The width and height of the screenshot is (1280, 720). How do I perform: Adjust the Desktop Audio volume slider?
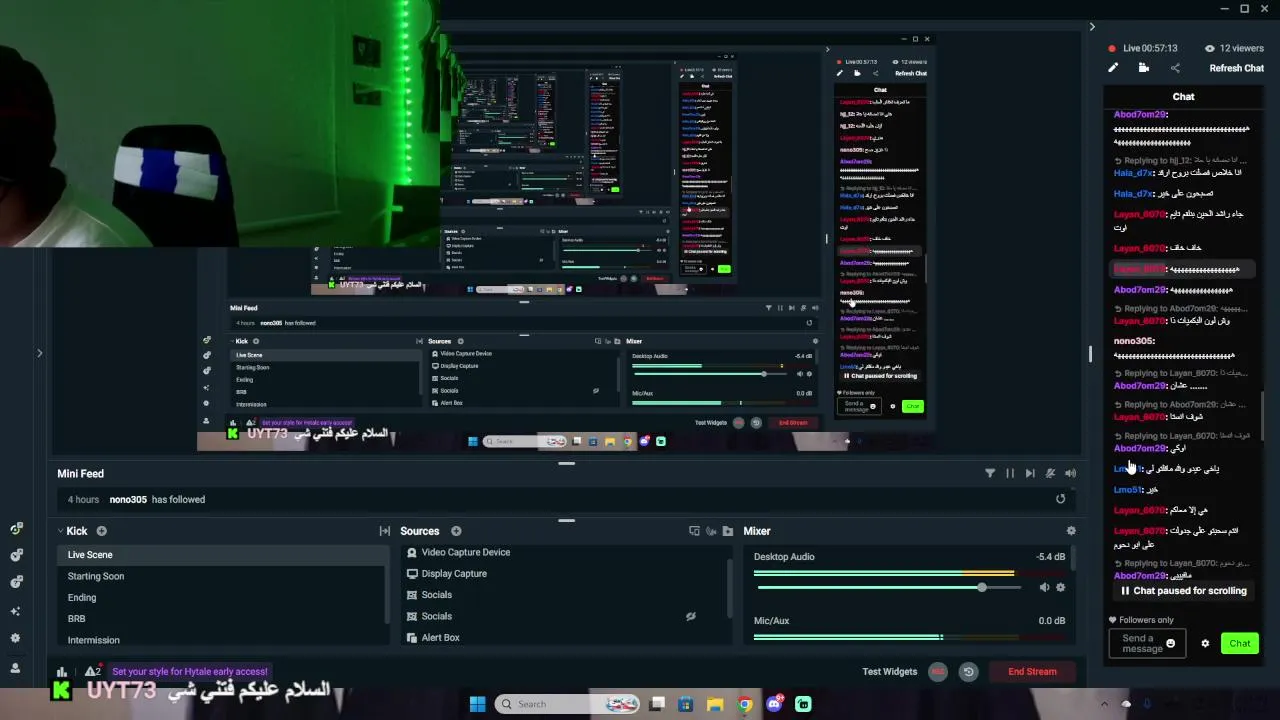889,588
